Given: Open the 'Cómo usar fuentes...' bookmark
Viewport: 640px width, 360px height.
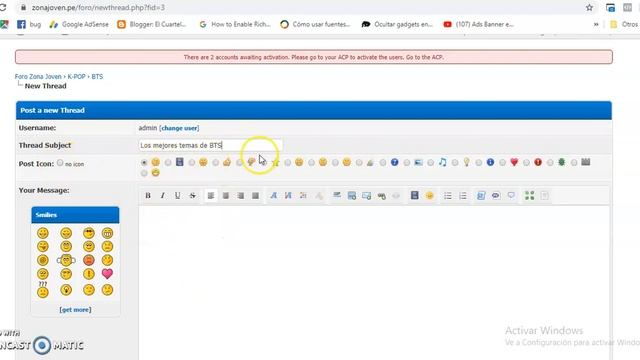Looking at the screenshot, I should click(315, 24).
